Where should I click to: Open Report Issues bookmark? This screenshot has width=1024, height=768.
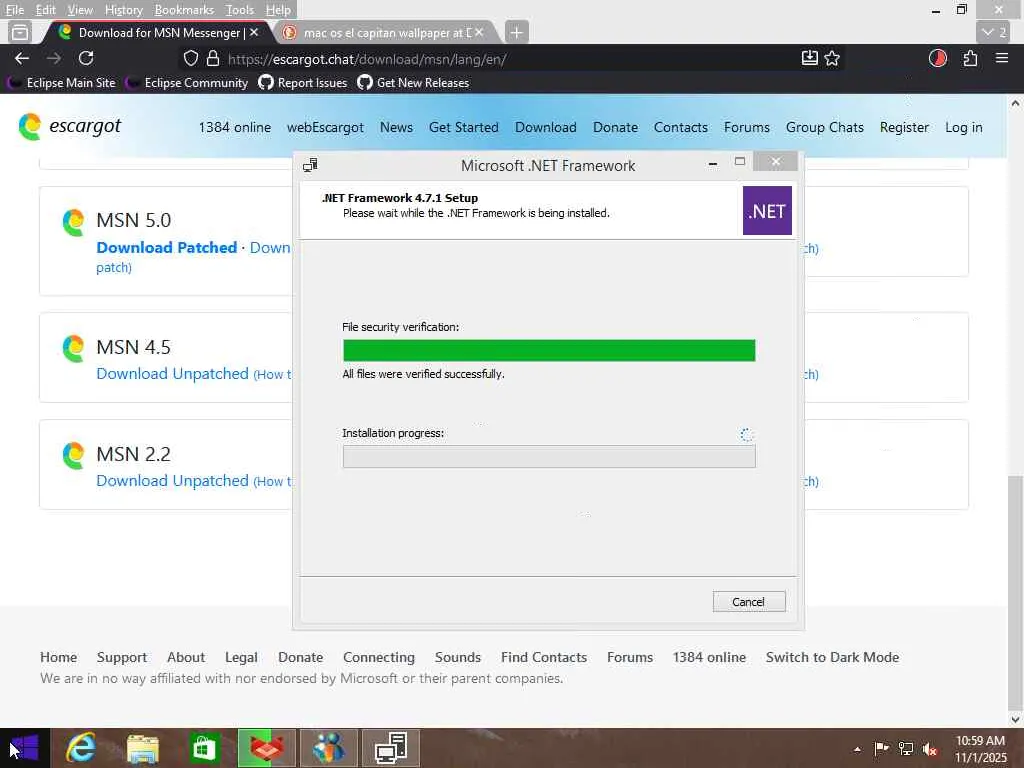(x=302, y=83)
